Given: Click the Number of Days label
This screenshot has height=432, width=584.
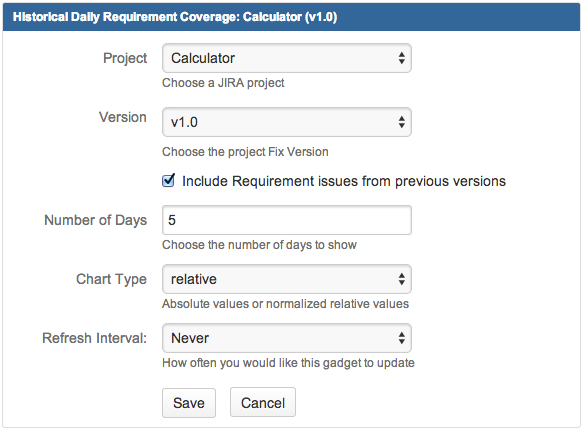Looking at the screenshot, I should click(96, 220).
